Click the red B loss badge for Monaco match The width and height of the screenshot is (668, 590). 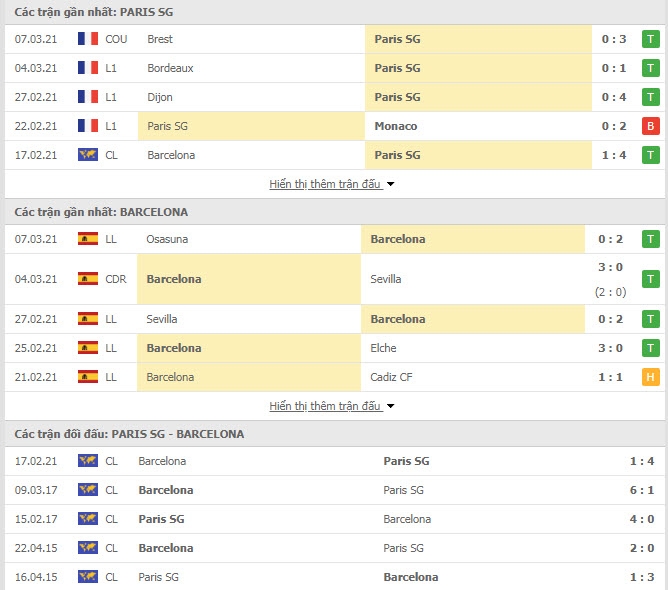tap(651, 126)
